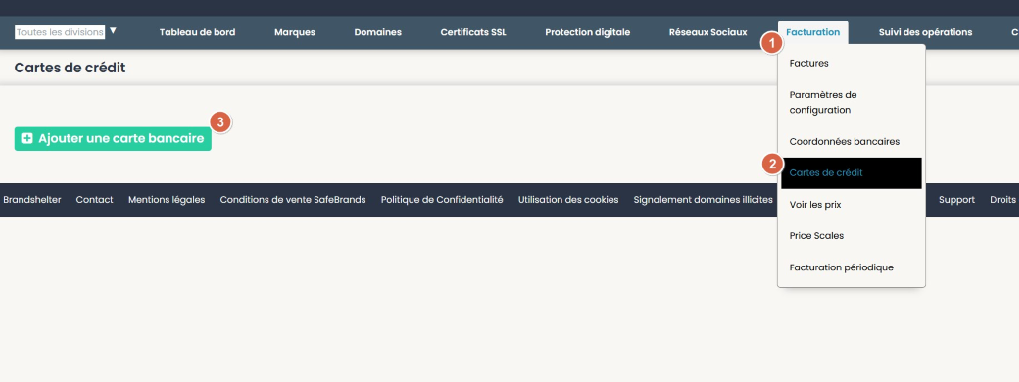This screenshot has height=382, width=1019.
Task: Click the Cartes de crédit page heading
Action: [70, 68]
